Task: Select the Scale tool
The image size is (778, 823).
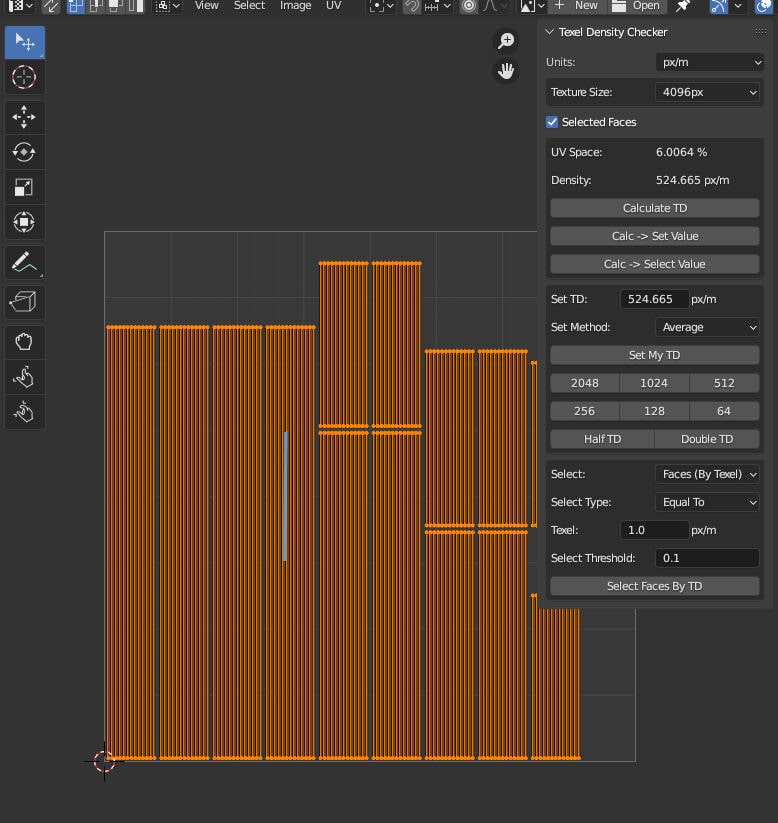Action: point(24,187)
